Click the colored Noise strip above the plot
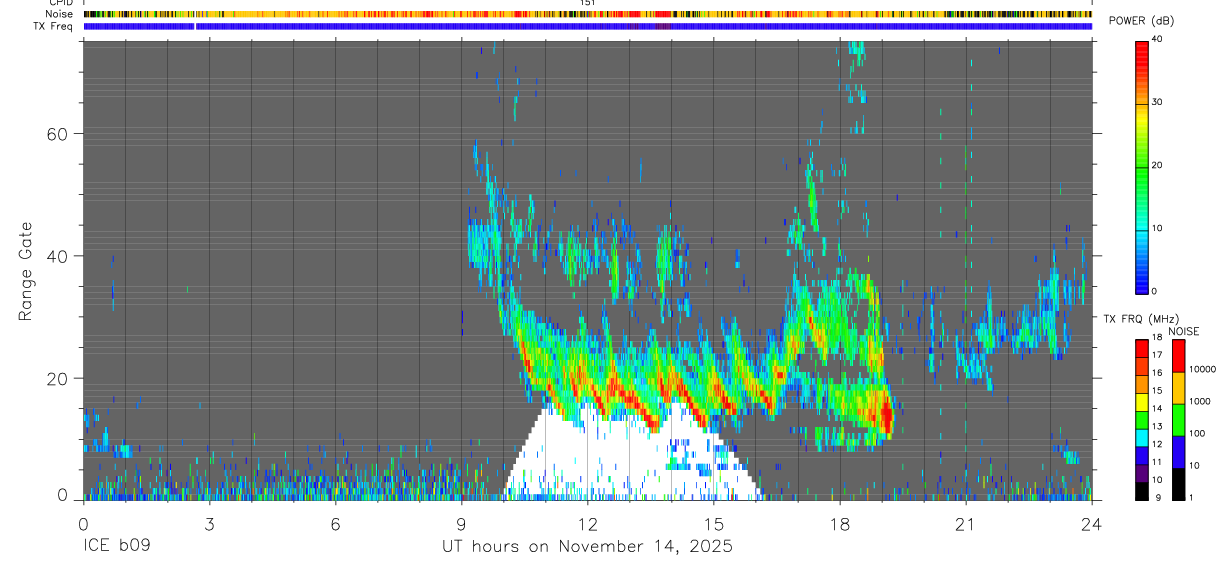This screenshot has height=567, width=1228. click(x=588, y=14)
